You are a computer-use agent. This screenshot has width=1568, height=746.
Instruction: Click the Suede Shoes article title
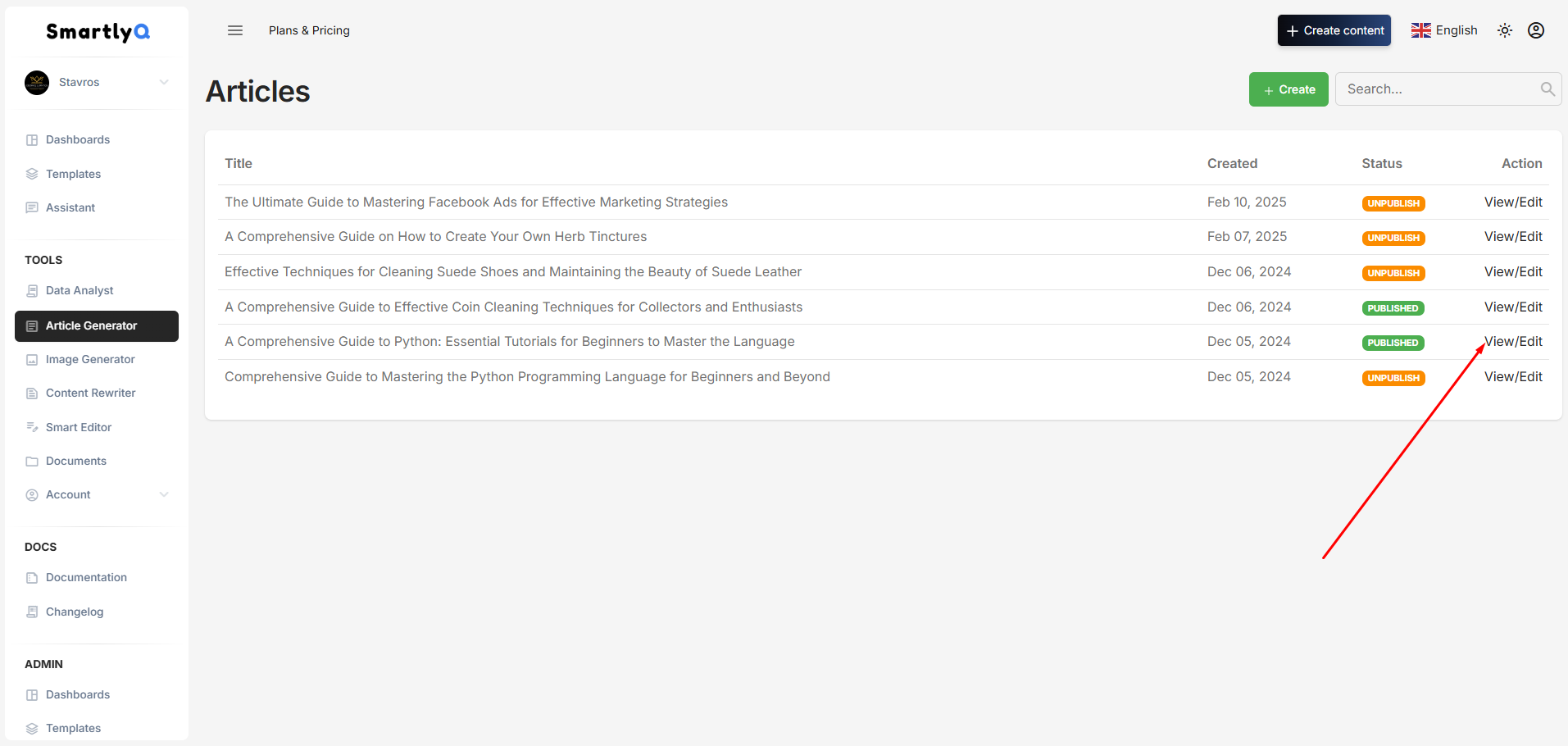coord(513,272)
